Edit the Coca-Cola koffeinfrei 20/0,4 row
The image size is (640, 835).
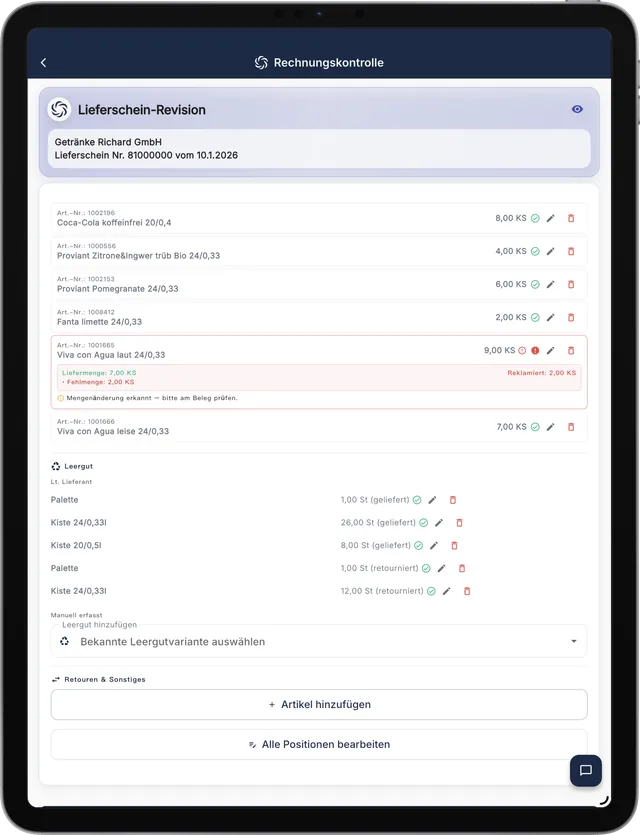(551, 218)
